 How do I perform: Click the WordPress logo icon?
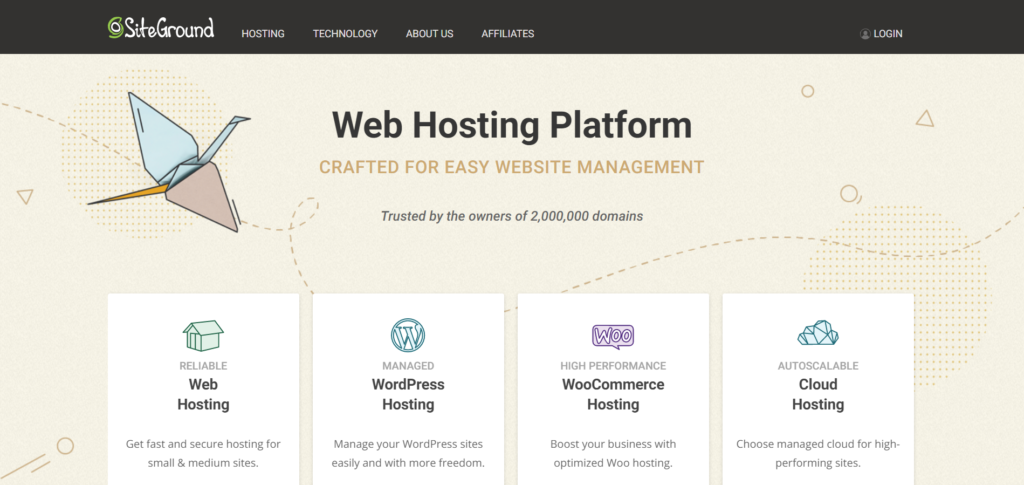[x=408, y=336]
